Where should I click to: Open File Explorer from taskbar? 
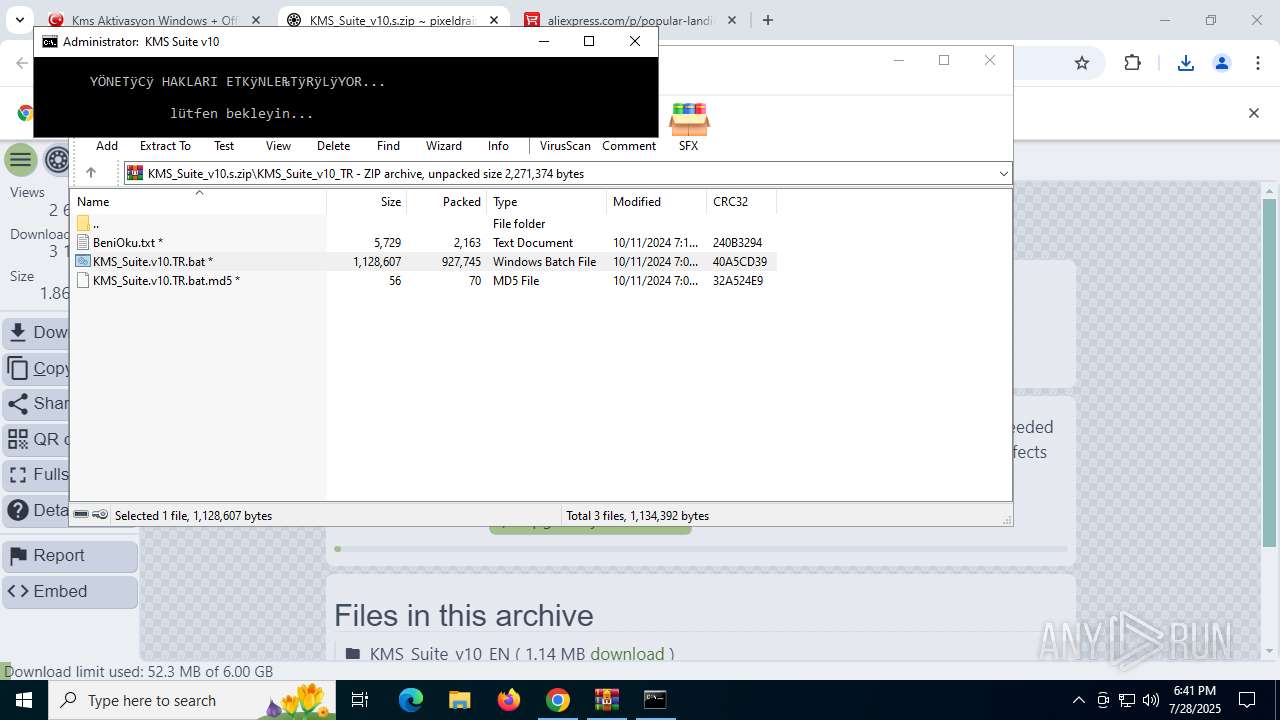click(459, 700)
